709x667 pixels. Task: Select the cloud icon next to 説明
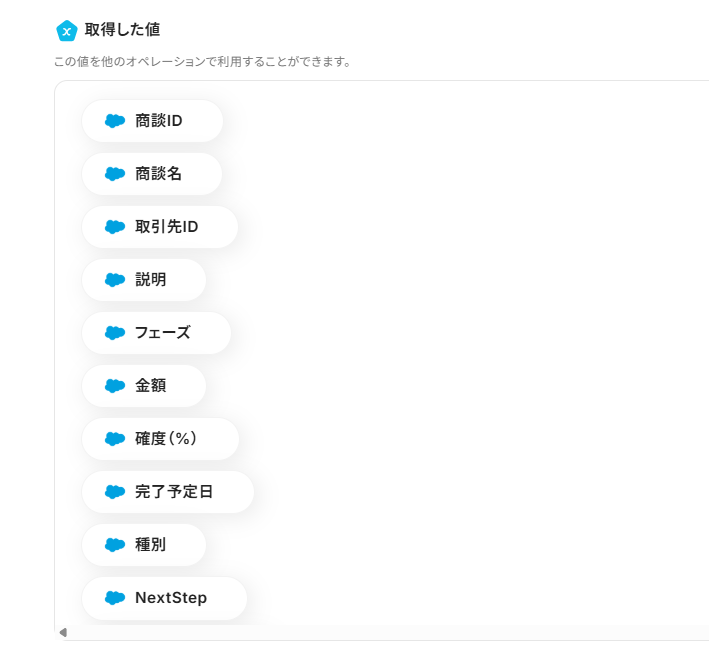click(115, 280)
